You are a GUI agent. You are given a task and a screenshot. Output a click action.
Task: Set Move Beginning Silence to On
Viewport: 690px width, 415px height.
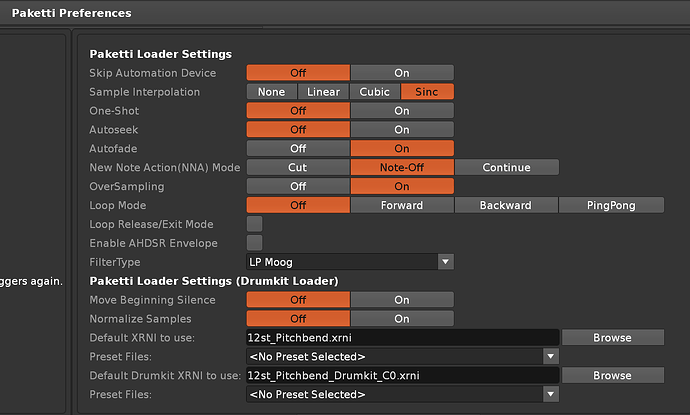point(402,300)
